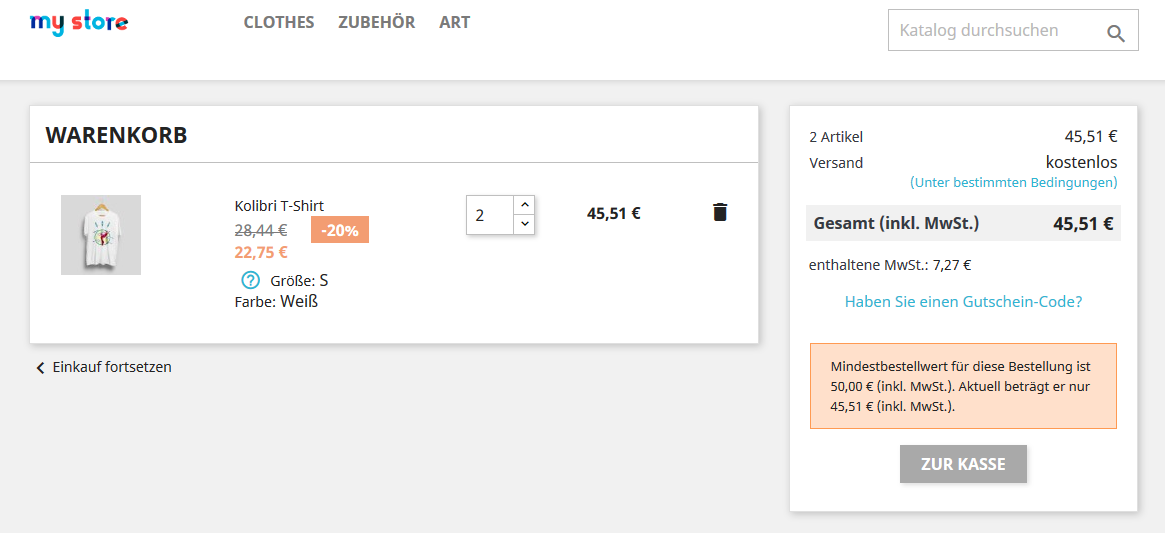Click back chevron beside Einkauf fortsetzen
Image resolution: width=1165 pixels, height=533 pixels.
40,368
